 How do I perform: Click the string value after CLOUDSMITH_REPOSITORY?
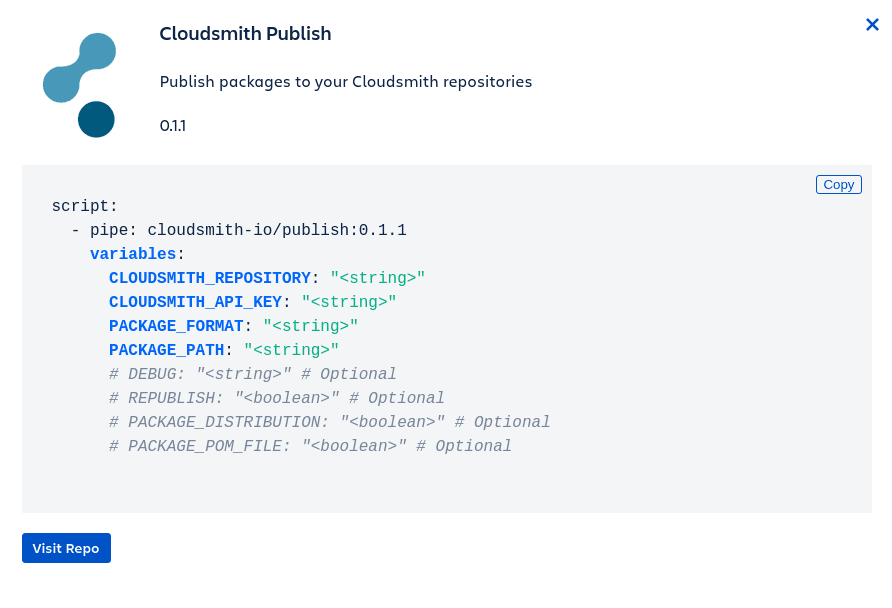(x=378, y=278)
